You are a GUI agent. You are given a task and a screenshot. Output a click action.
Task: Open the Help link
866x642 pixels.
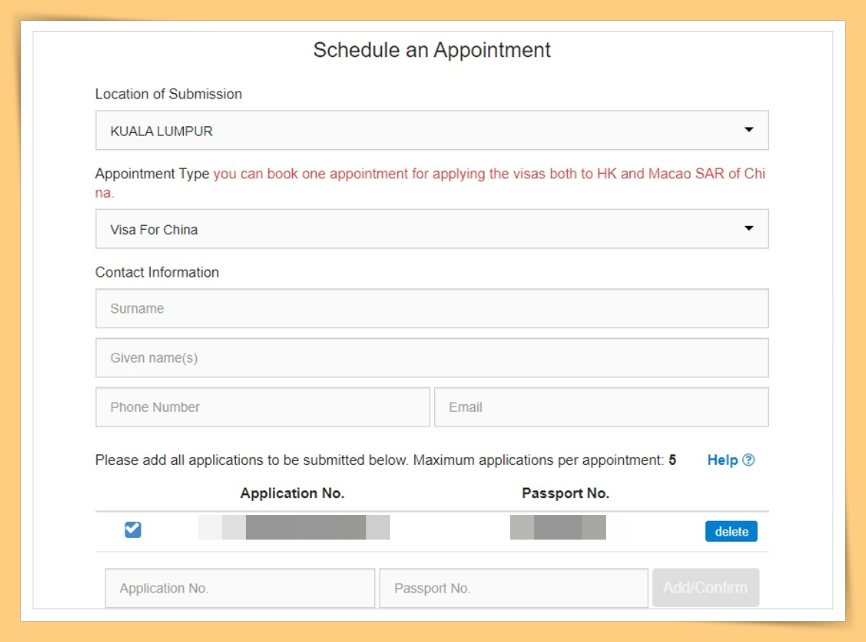pos(722,460)
